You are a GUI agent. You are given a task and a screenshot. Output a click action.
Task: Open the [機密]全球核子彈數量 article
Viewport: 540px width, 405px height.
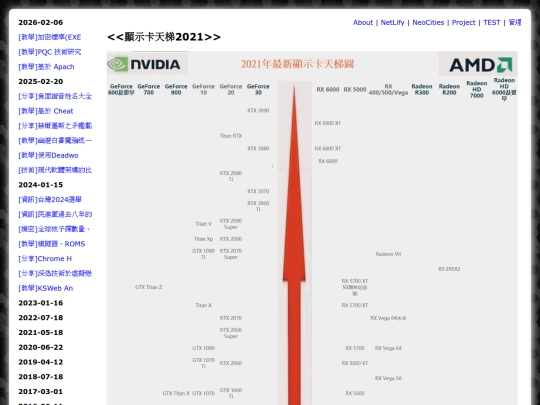pos(54,229)
